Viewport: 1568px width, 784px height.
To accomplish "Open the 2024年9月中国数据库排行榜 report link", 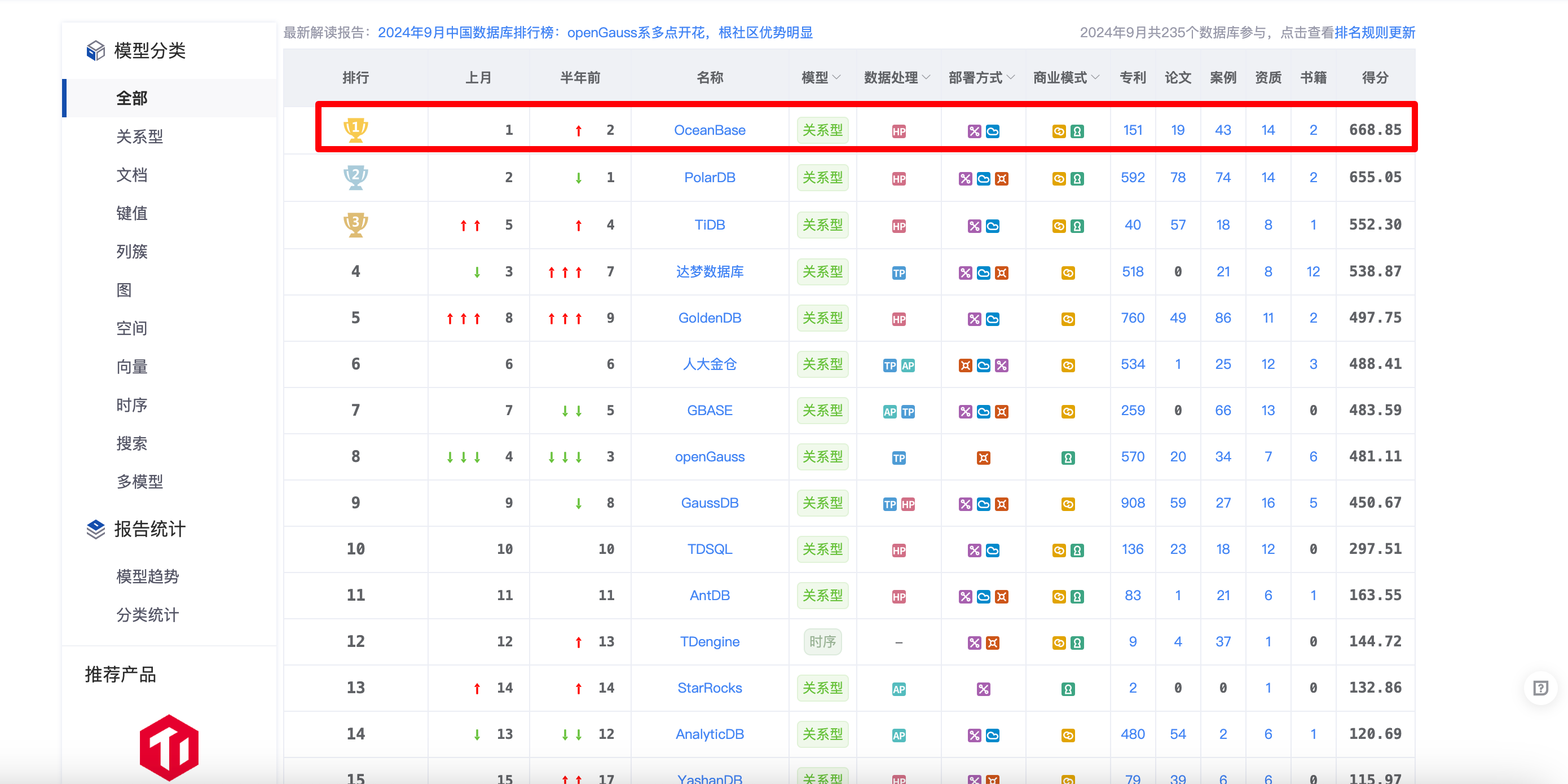I will pos(594,32).
